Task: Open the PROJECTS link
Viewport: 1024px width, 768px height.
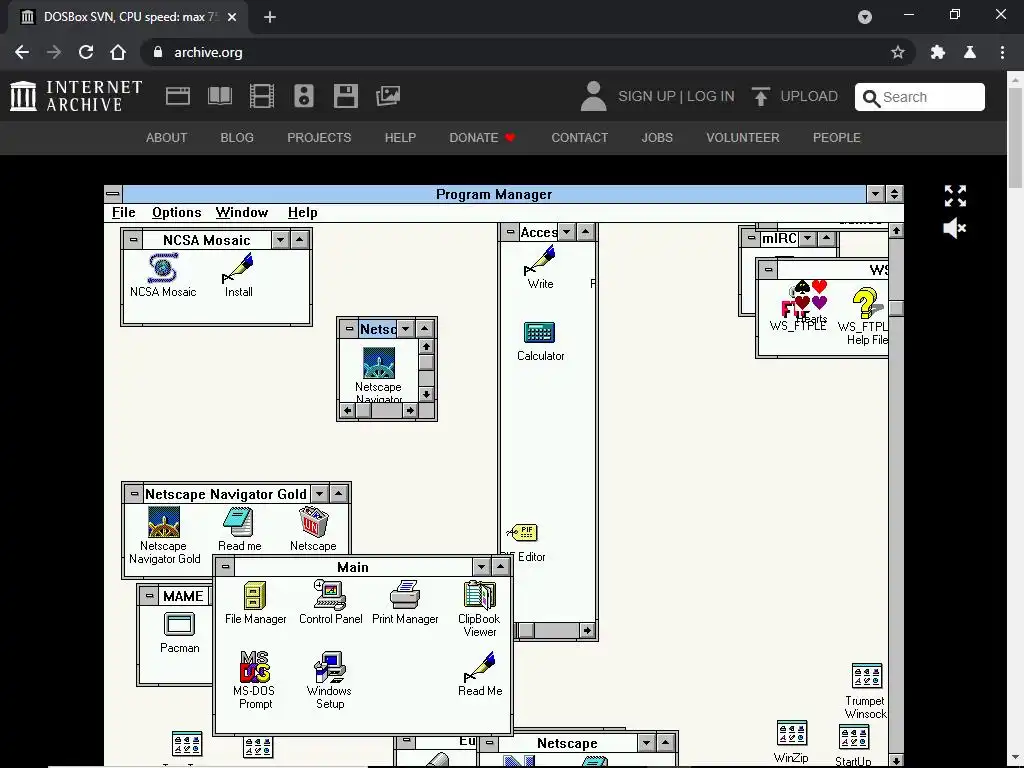Action: point(319,138)
